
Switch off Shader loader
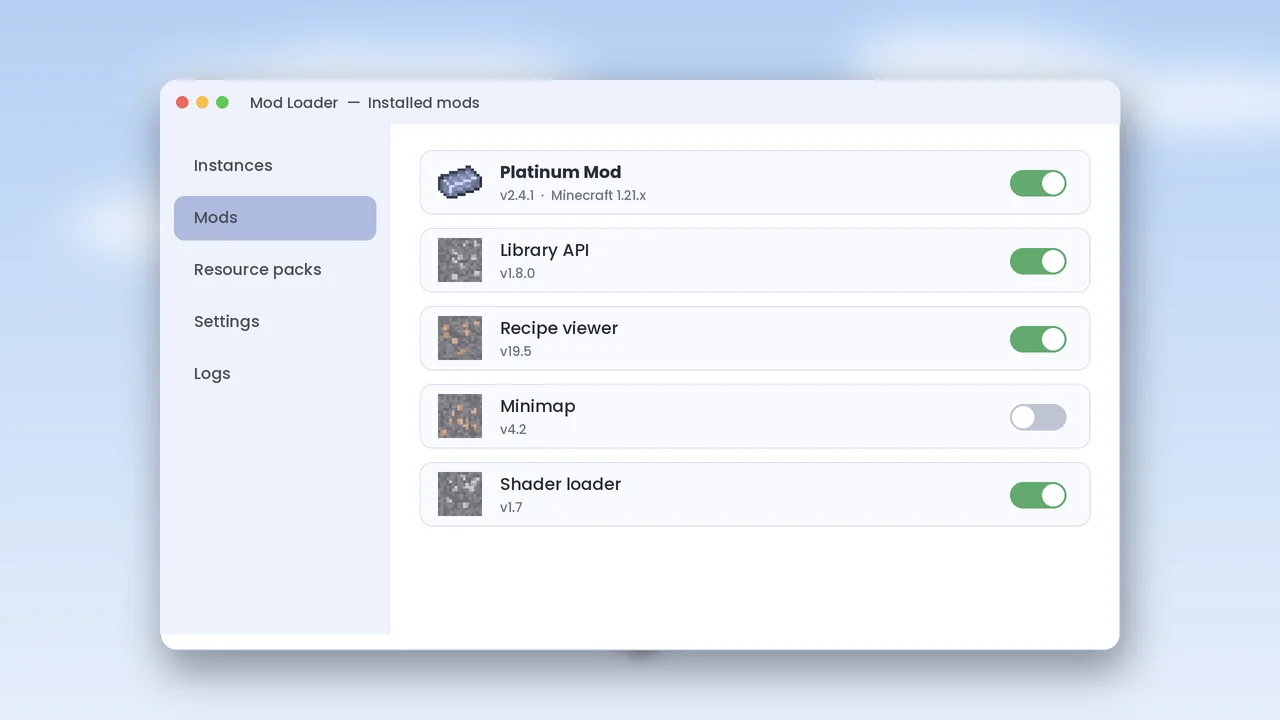[1038, 495]
